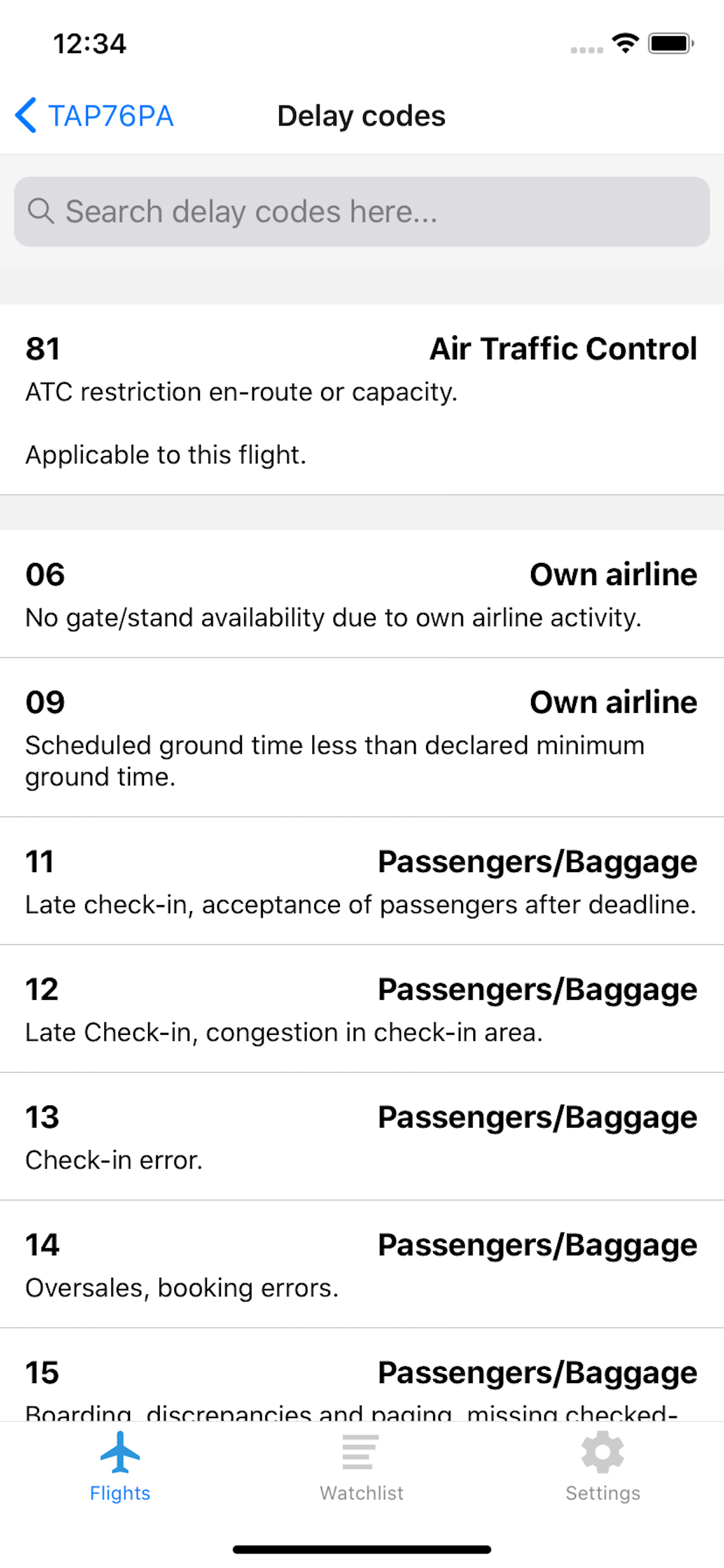Tap the back chevron icon
The width and height of the screenshot is (724, 1568).
[x=26, y=115]
